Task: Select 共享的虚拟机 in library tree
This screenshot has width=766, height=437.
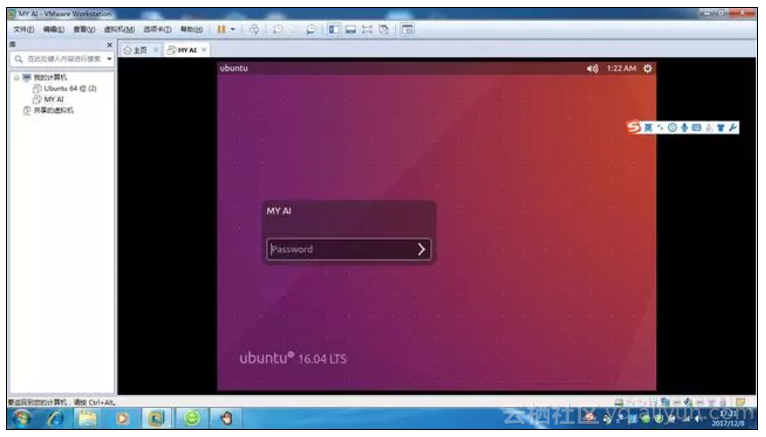Action: [x=53, y=110]
